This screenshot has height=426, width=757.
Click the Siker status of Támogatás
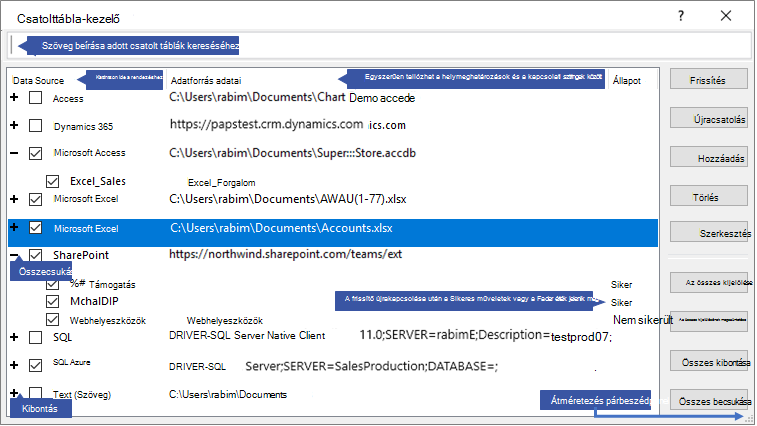pos(621,284)
